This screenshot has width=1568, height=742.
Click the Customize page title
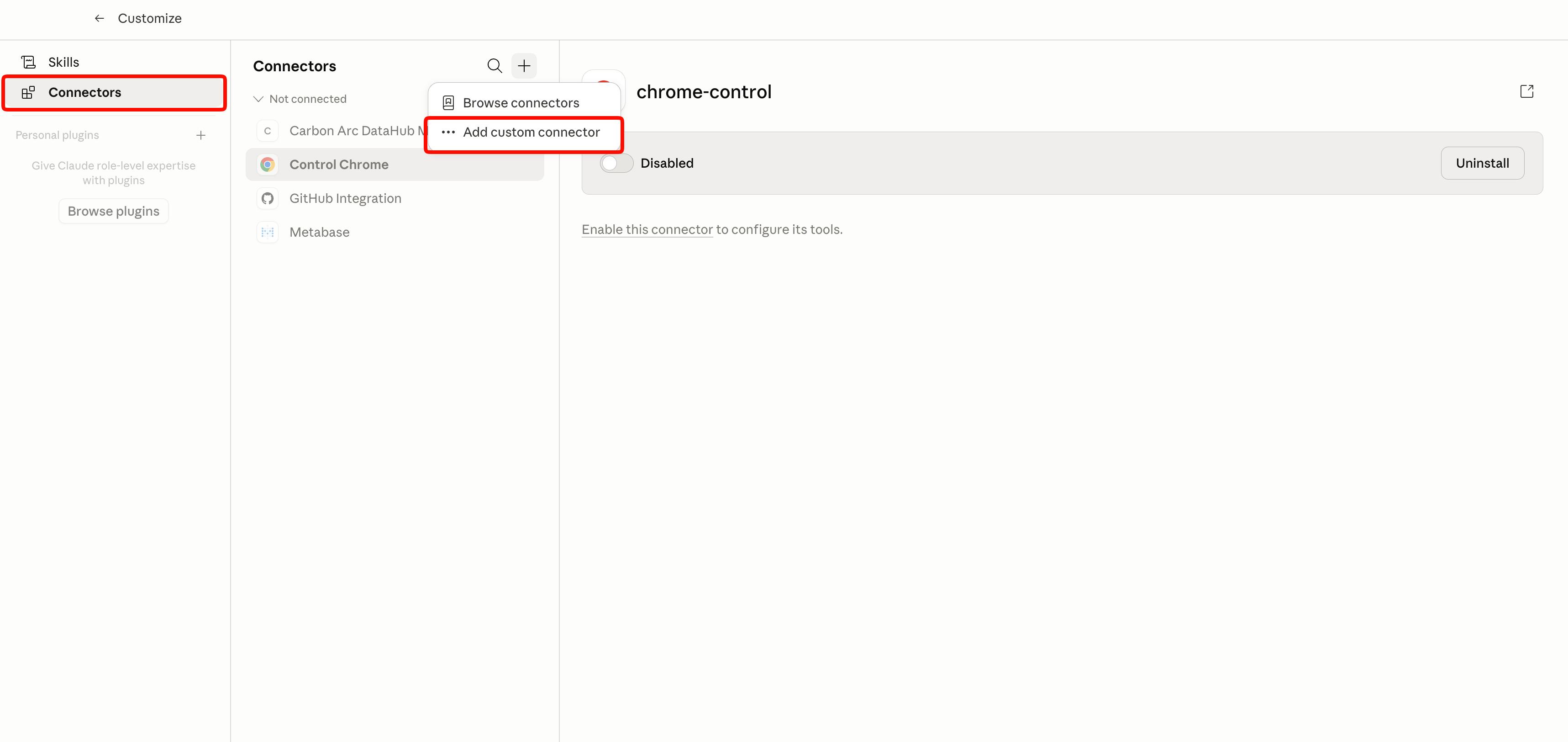coord(150,18)
